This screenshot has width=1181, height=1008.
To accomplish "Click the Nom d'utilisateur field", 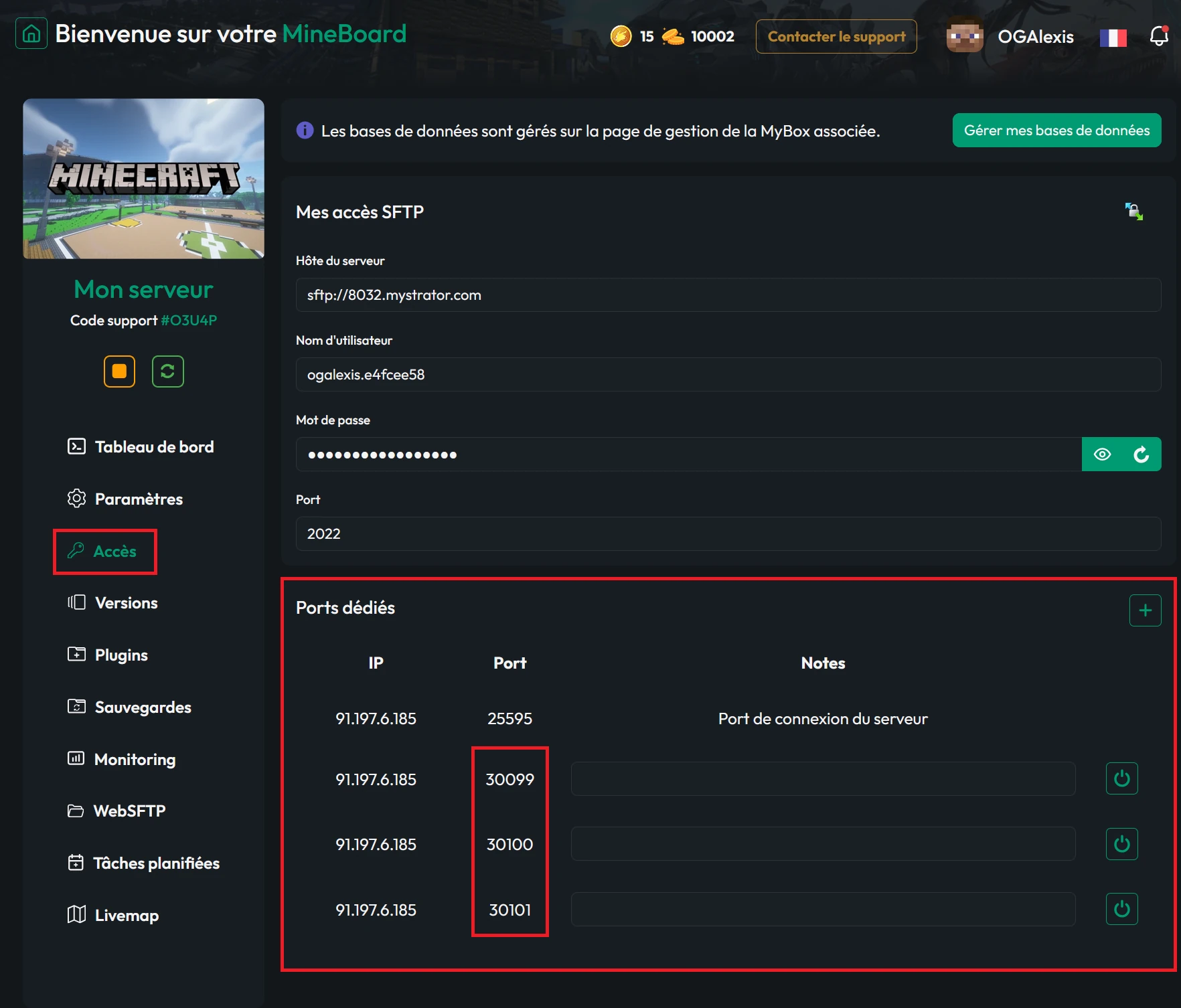I will pos(728,375).
